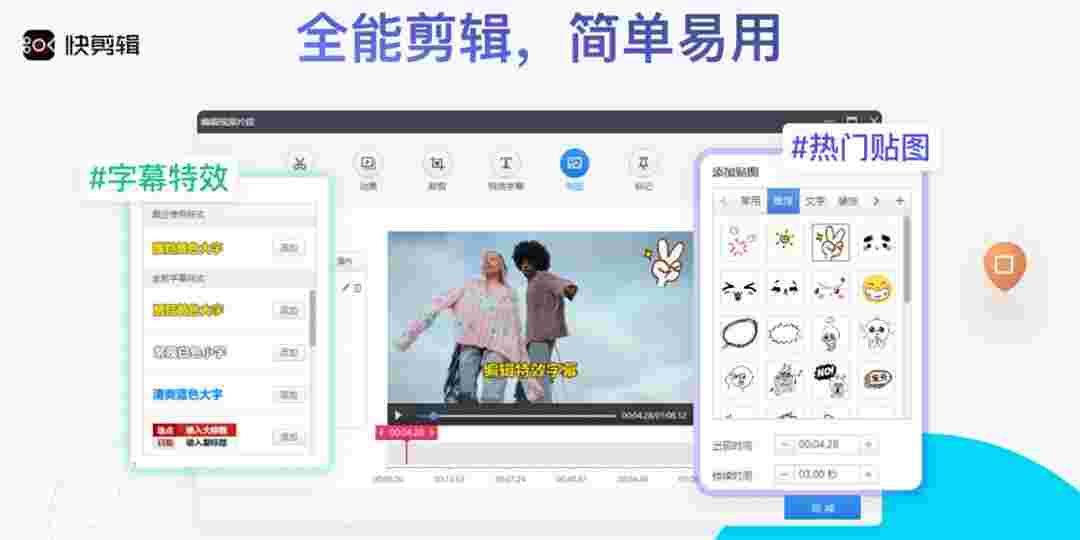Open the animation tool in toolbar
The width and height of the screenshot is (1080, 540).
coord(368,164)
